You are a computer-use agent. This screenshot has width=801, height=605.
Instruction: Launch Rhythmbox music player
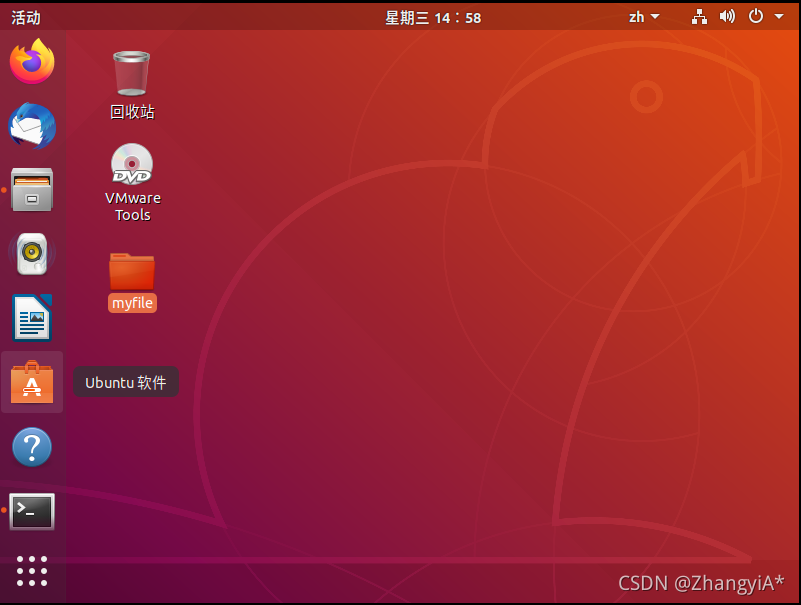32,253
